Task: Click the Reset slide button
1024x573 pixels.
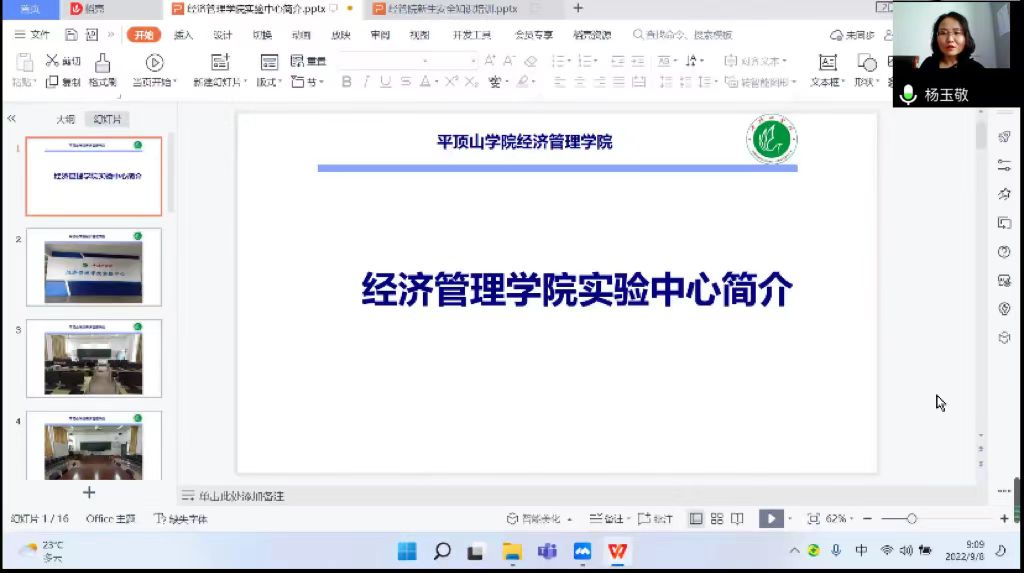Action: tap(308, 61)
